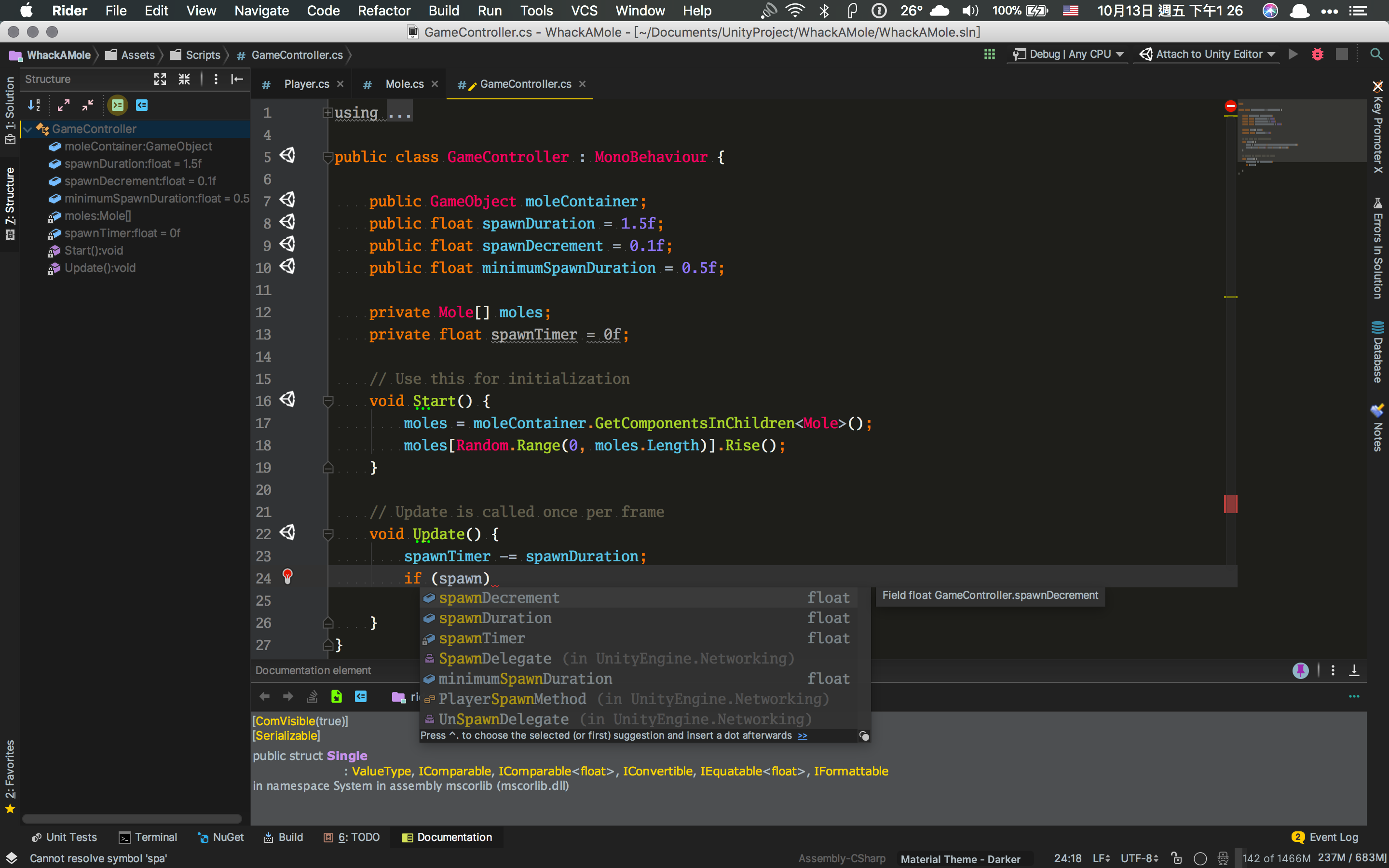This screenshot has width=1389, height=868.
Task: Click Unity event icon beside Update method
Action: (x=287, y=533)
